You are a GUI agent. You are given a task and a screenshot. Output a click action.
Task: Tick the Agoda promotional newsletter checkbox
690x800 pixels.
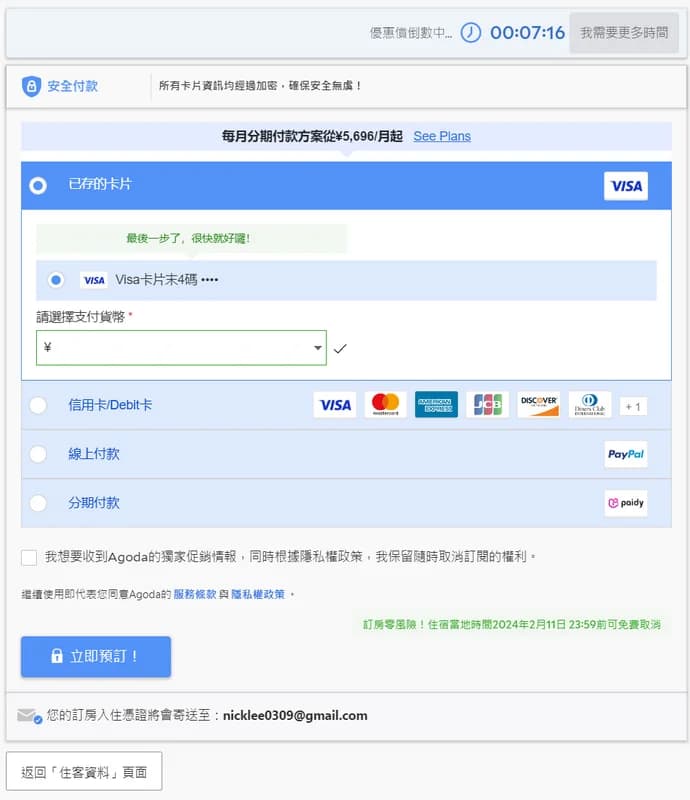click(x=29, y=557)
